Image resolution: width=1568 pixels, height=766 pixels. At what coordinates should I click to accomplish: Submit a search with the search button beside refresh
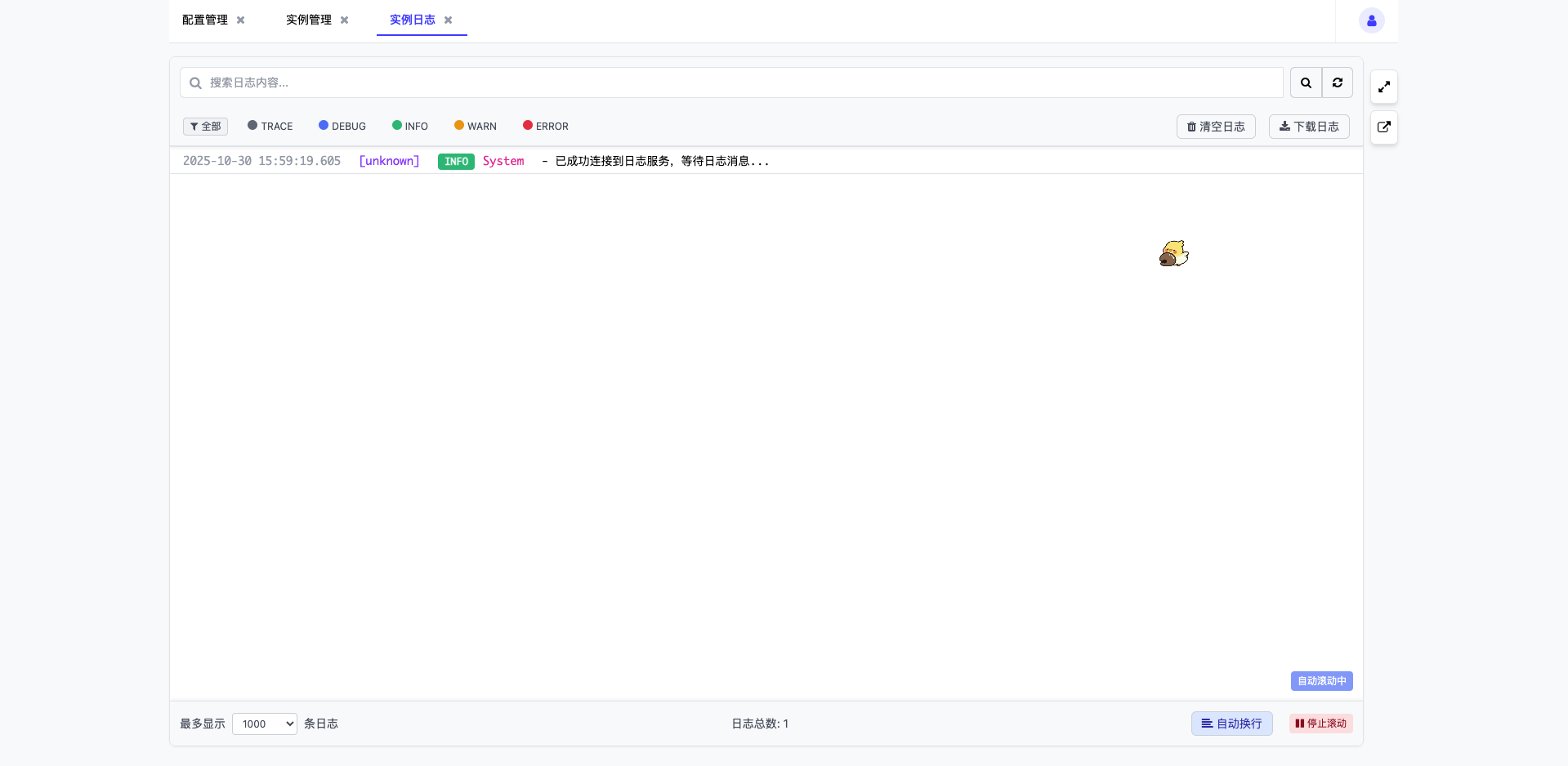(x=1305, y=82)
